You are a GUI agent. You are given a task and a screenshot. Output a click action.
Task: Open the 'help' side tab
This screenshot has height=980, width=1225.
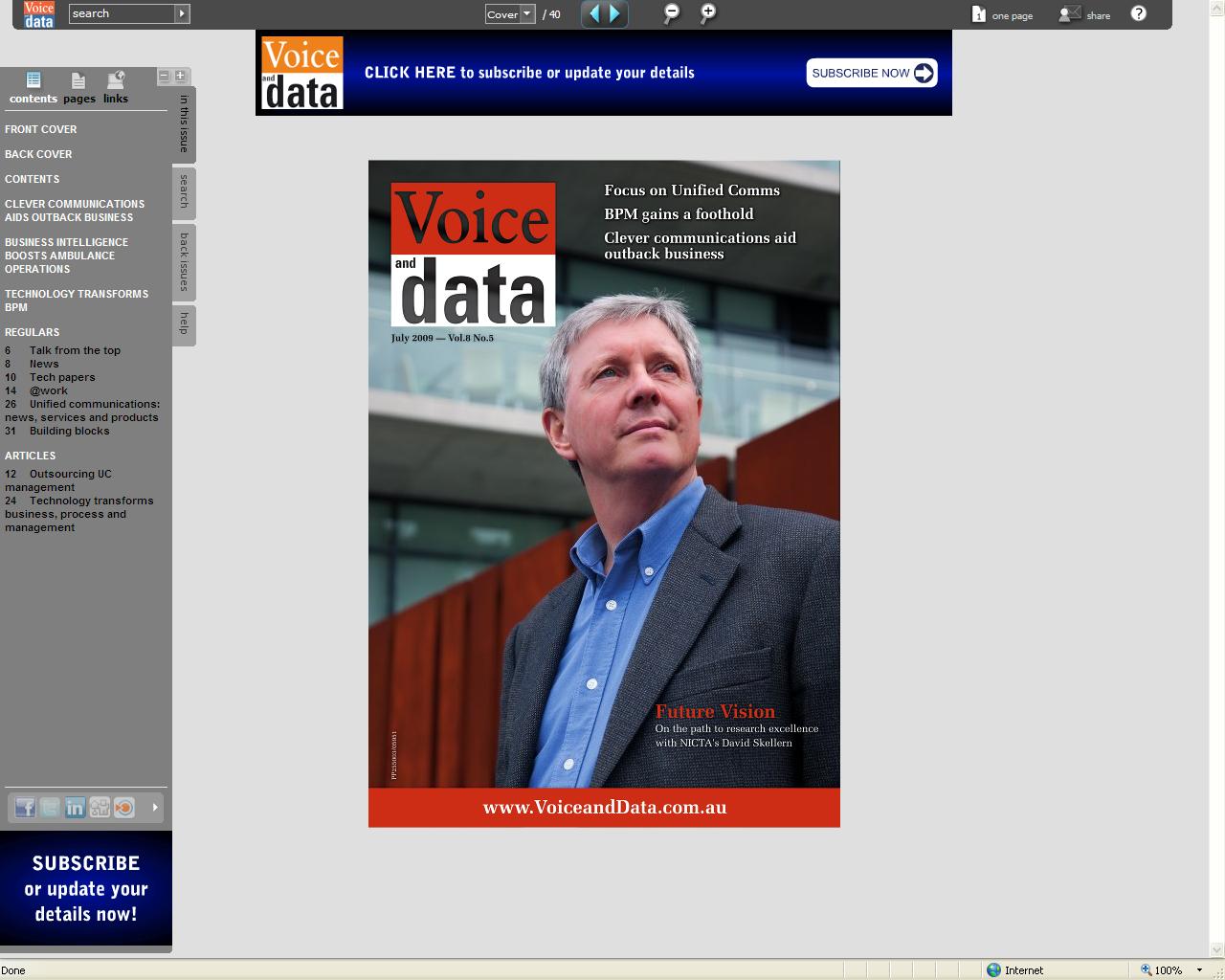(x=184, y=324)
